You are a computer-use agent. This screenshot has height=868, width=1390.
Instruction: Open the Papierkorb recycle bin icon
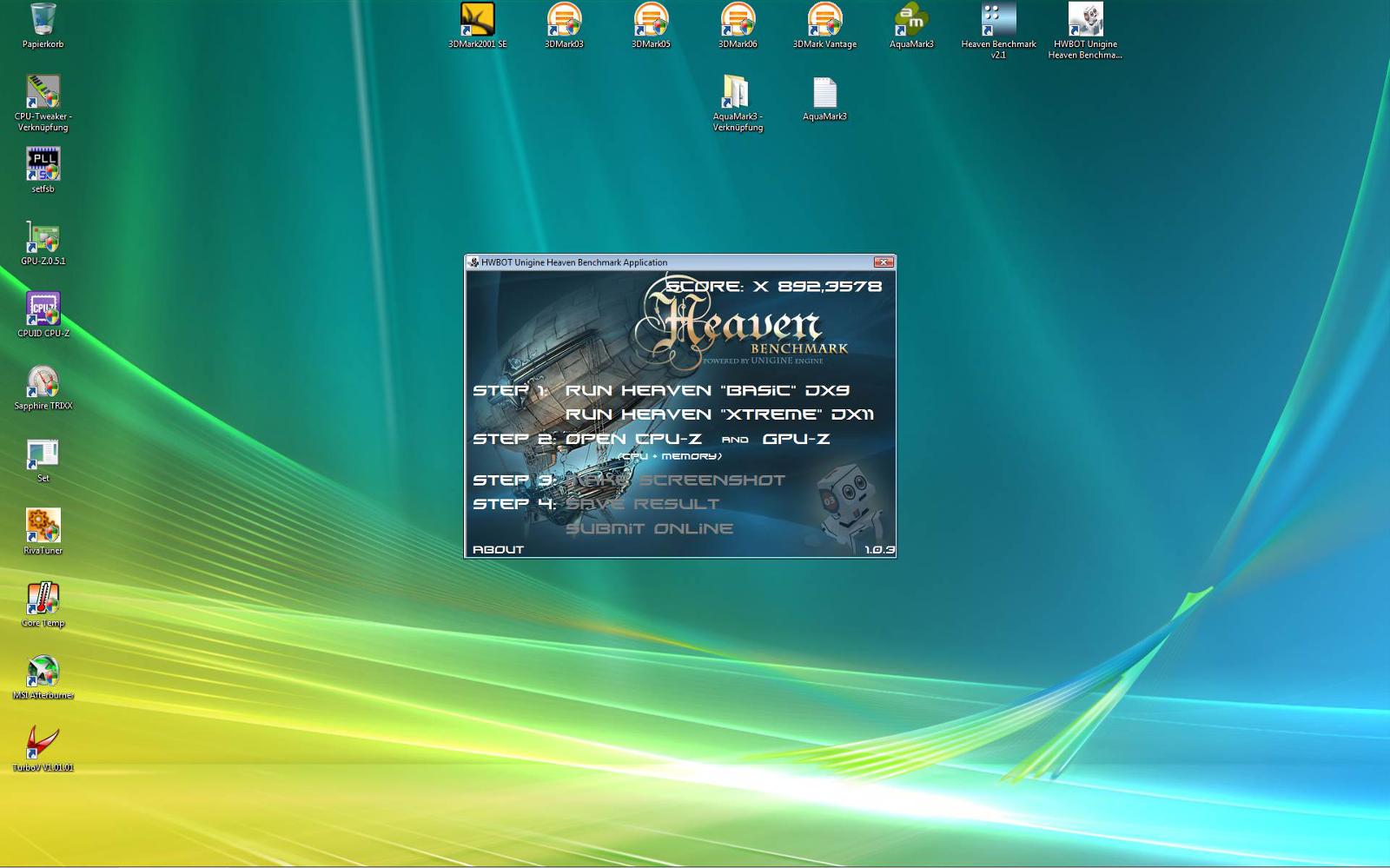pos(43,25)
